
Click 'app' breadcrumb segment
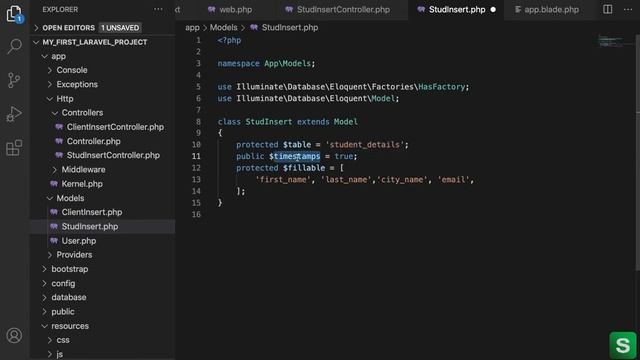(192, 28)
